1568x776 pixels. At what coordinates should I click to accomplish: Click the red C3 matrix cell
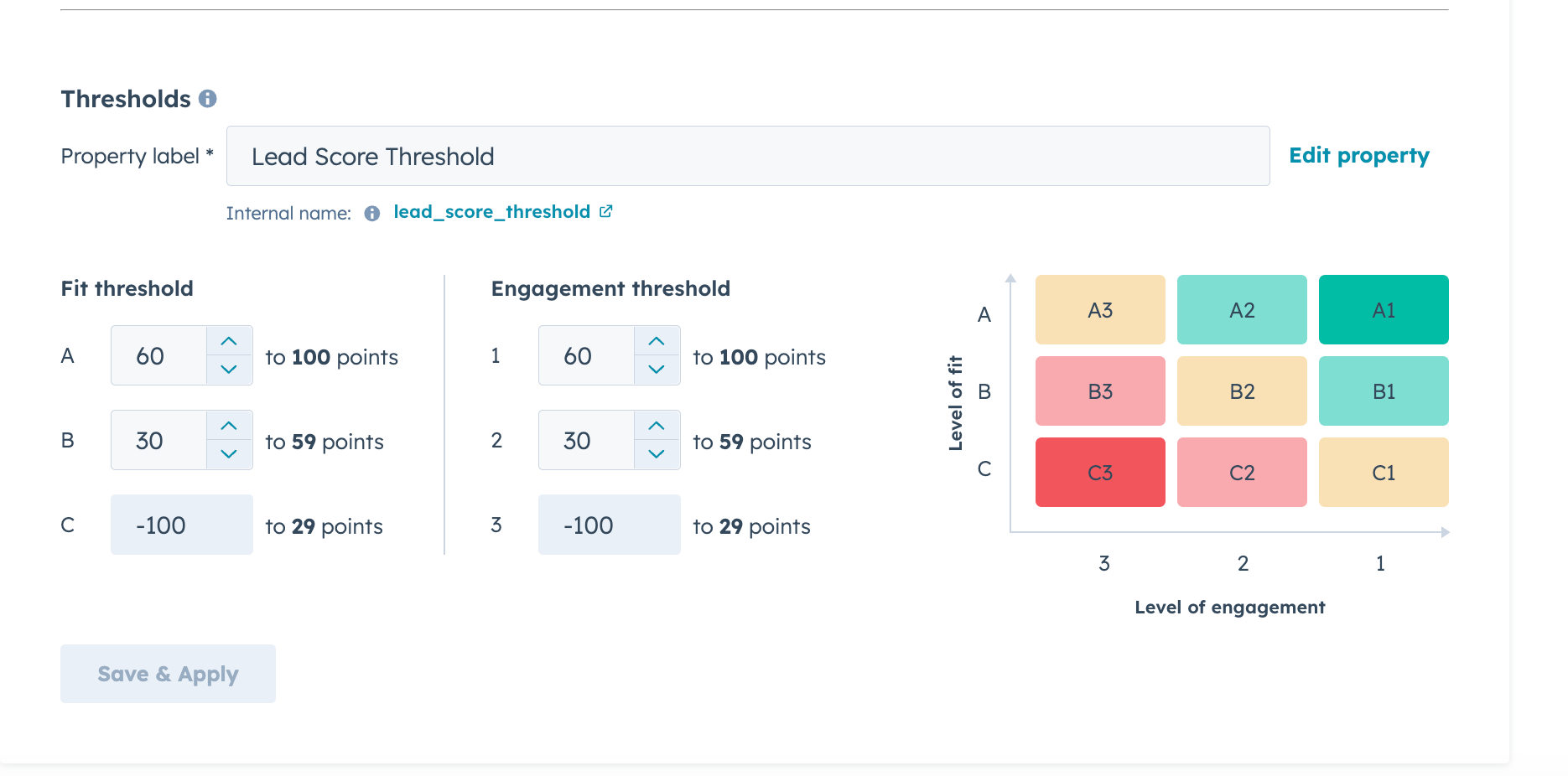(1099, 472)
